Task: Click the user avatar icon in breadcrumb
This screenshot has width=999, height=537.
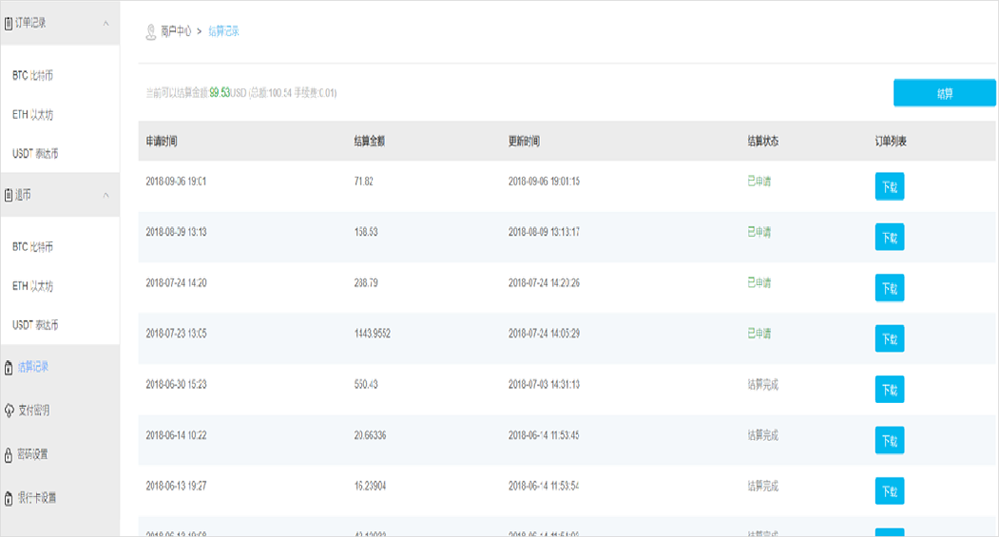Action: (151, 31)
